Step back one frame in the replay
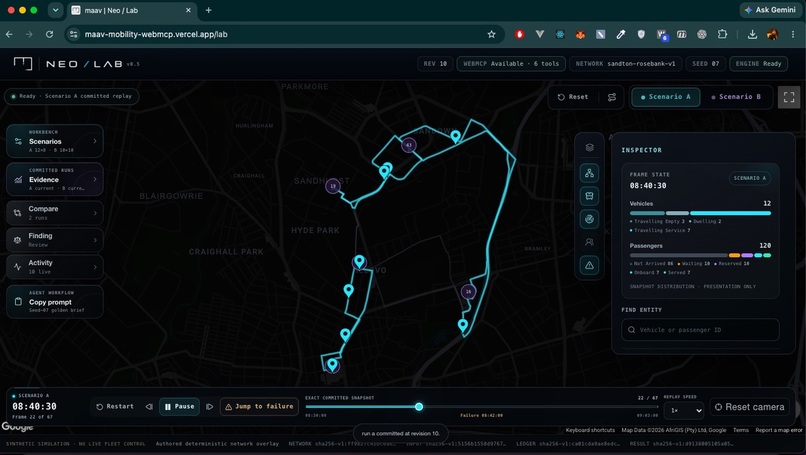The image size is (806, 455). [149, 407]
